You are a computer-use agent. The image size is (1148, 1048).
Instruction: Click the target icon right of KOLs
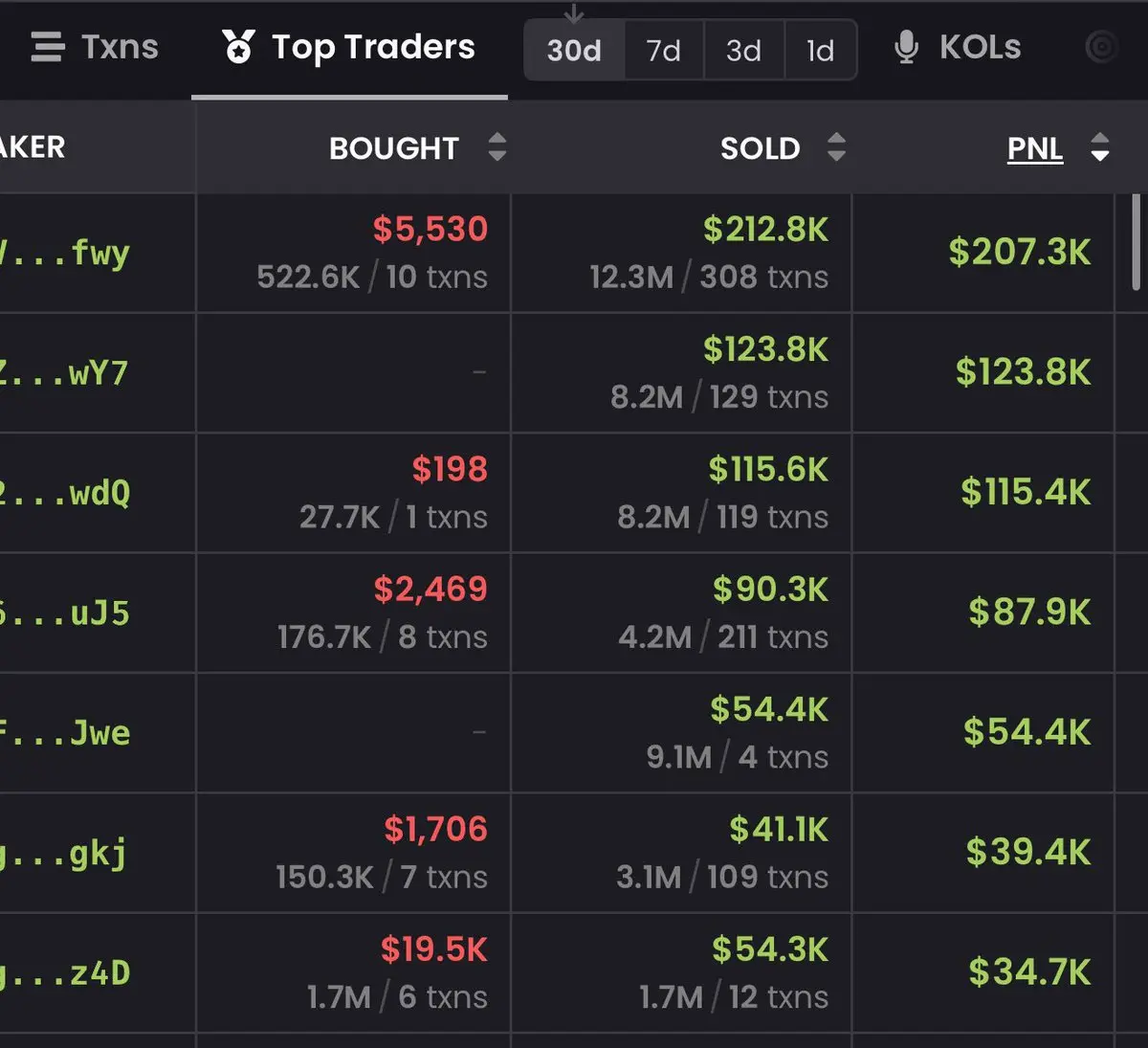[x=1102, y=47]
